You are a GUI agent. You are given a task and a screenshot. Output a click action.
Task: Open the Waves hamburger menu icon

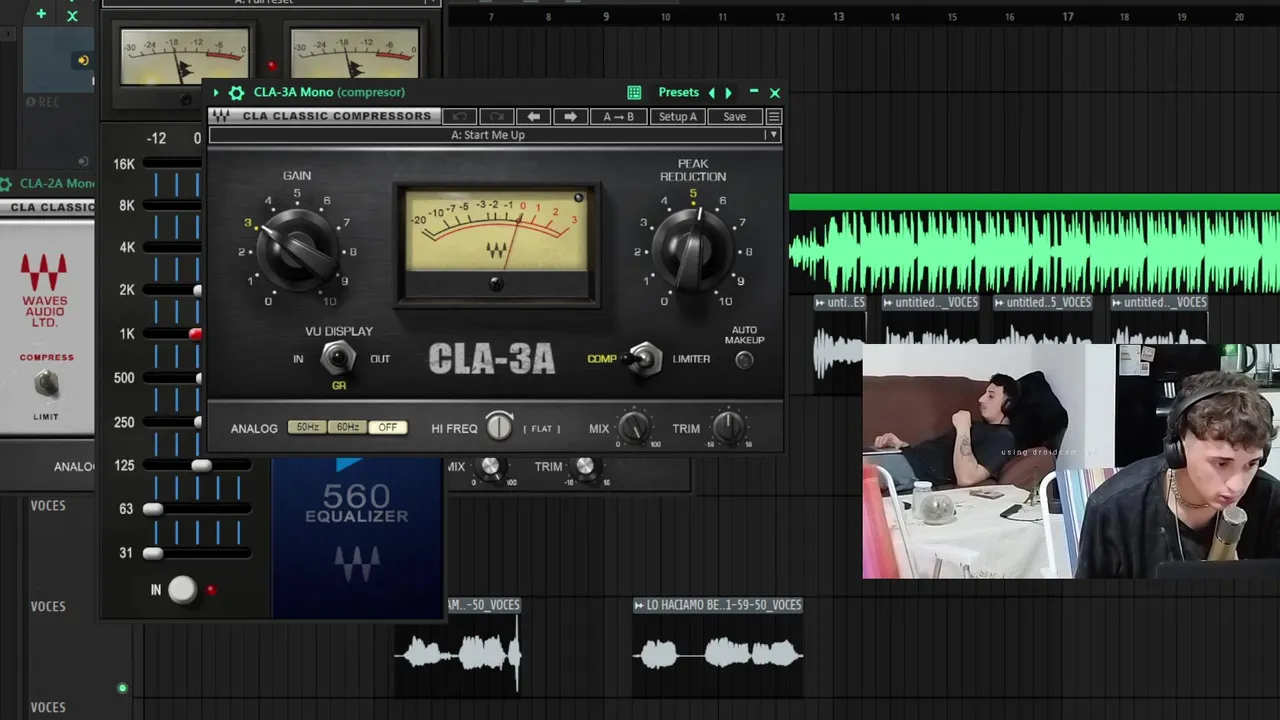[x=773, y=117]
